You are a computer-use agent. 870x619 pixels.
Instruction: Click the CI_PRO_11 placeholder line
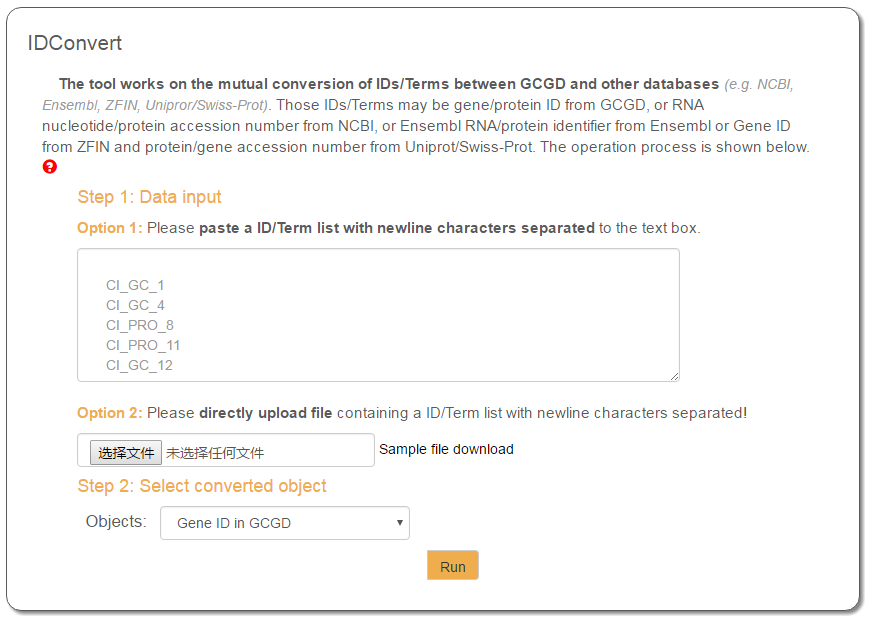pyautogui.click(x=143, y=346)
